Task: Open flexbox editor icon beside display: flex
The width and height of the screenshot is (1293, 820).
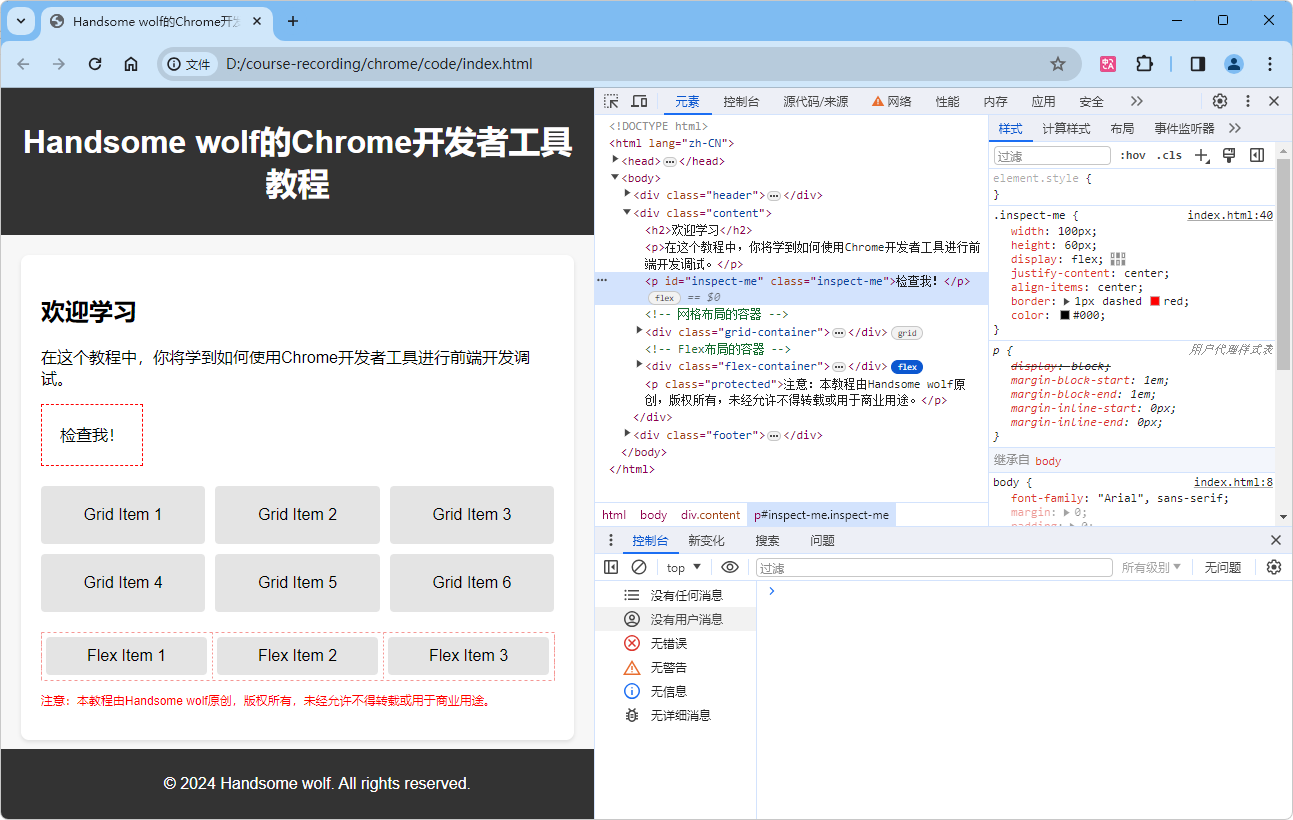Action: [1118, 259]
